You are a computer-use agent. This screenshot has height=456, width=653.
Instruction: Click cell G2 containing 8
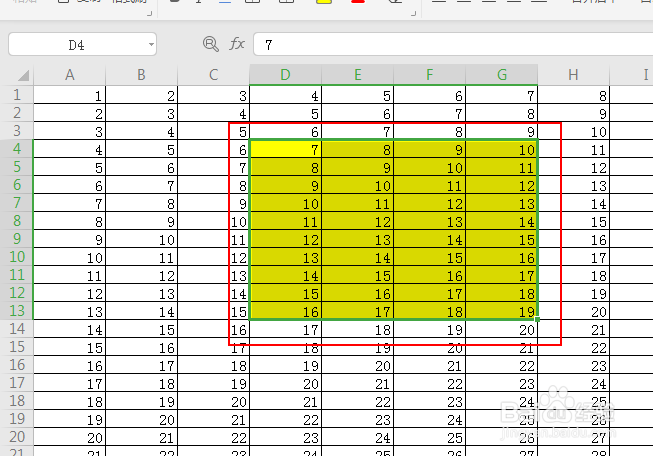502,113
